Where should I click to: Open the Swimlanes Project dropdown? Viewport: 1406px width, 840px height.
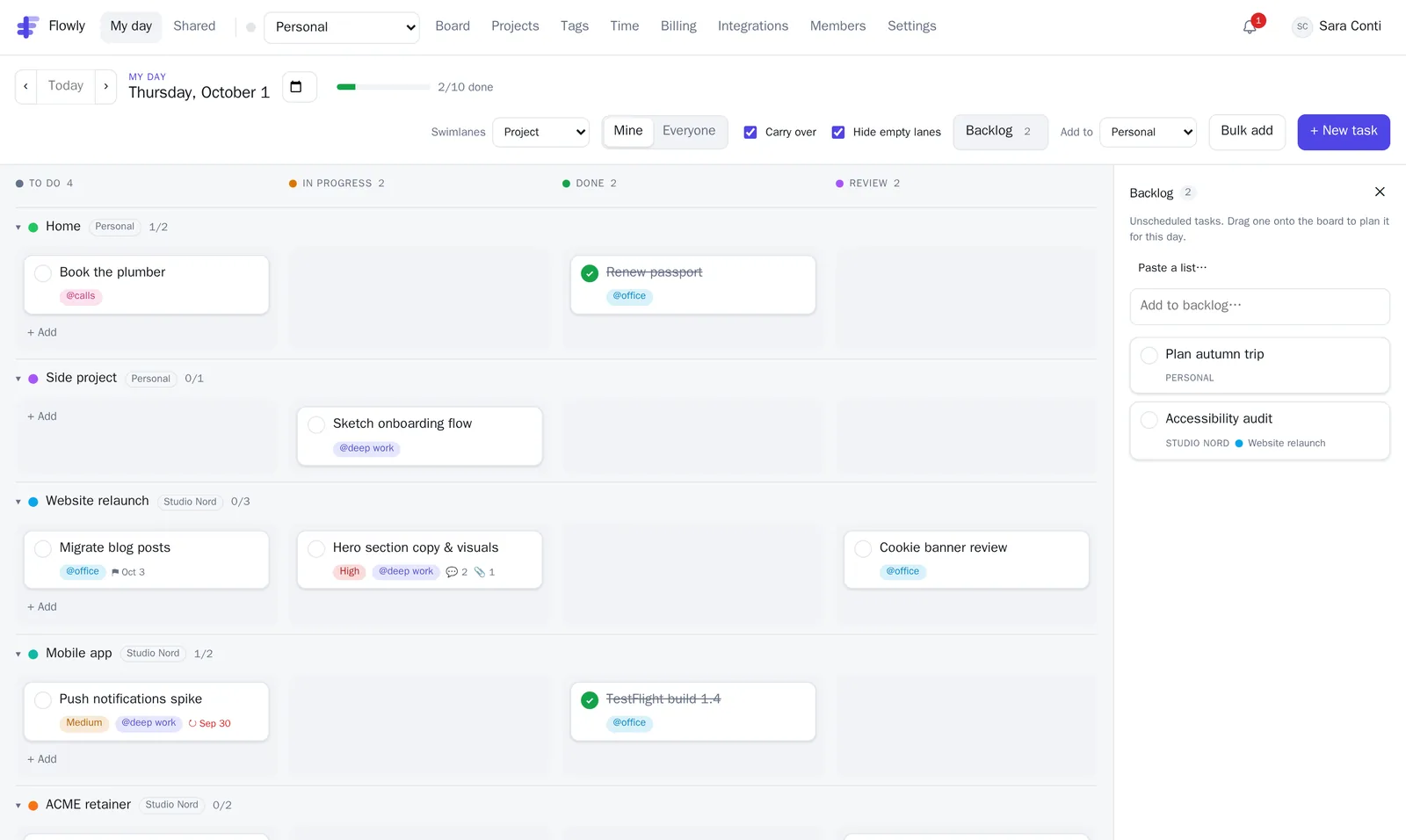pos(540,132)
